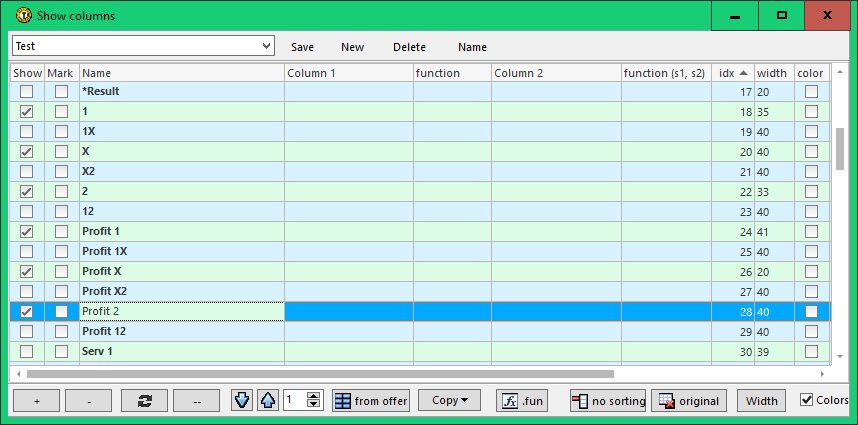Image resolution: width=858 pixels, height=425 pixels.
Task: Open the Test profile dropdown
Action: coord(266,46)
